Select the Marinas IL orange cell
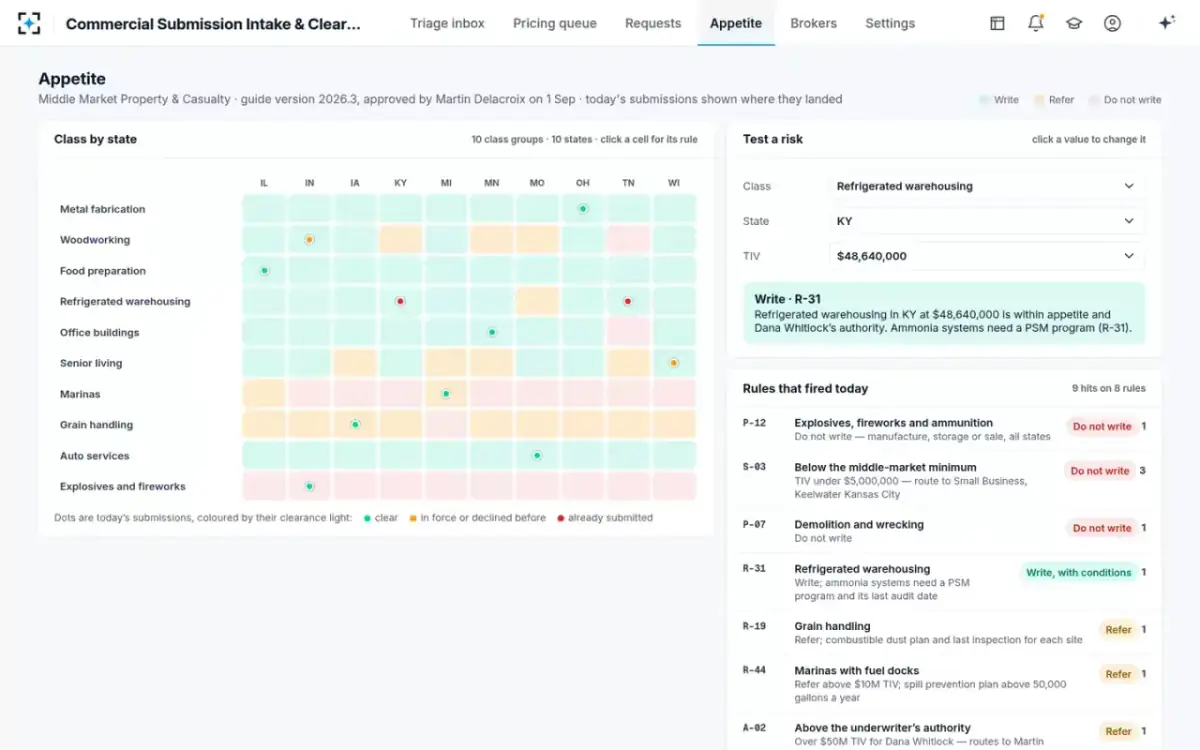The width and height of the screenshot is (1200, 750). click(264, 394)
